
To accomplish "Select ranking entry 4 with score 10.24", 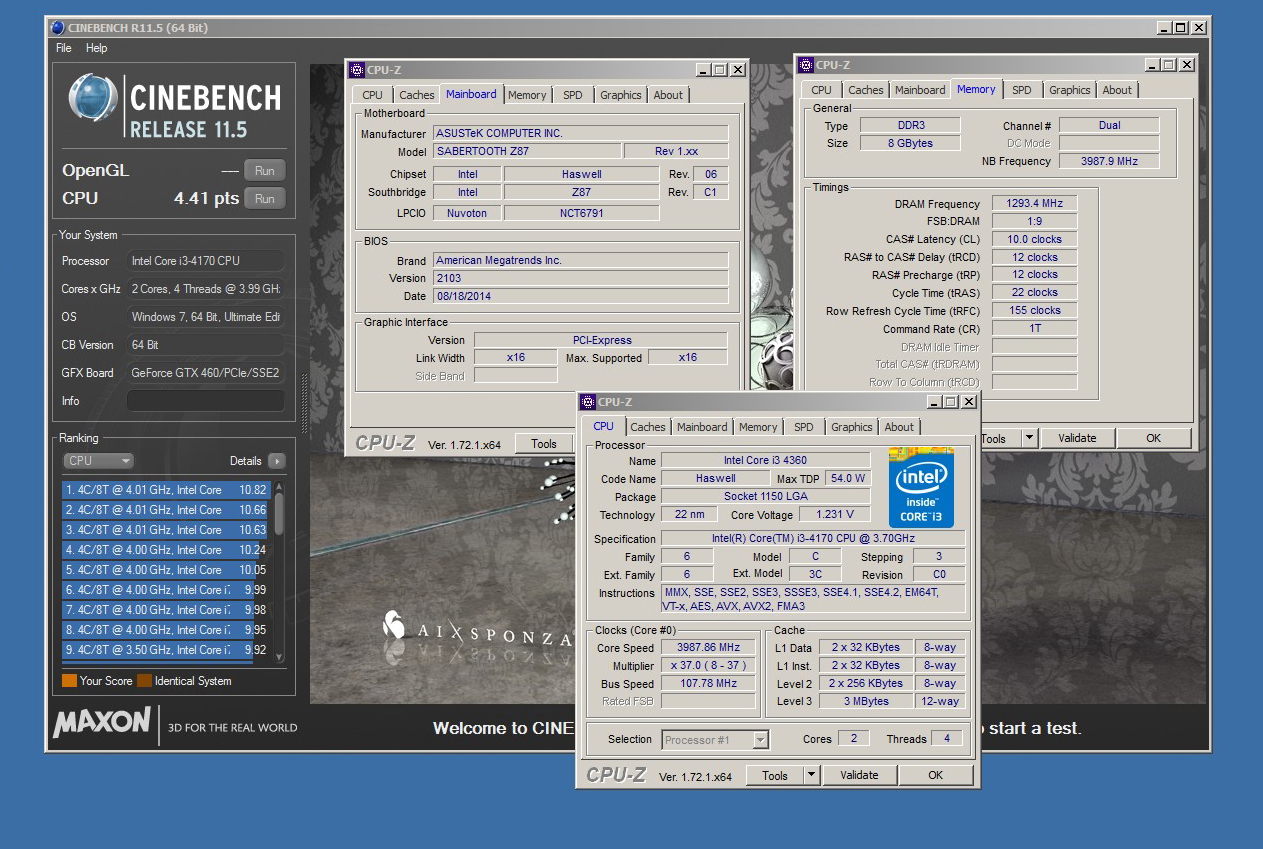I will (x=166, y=550).
